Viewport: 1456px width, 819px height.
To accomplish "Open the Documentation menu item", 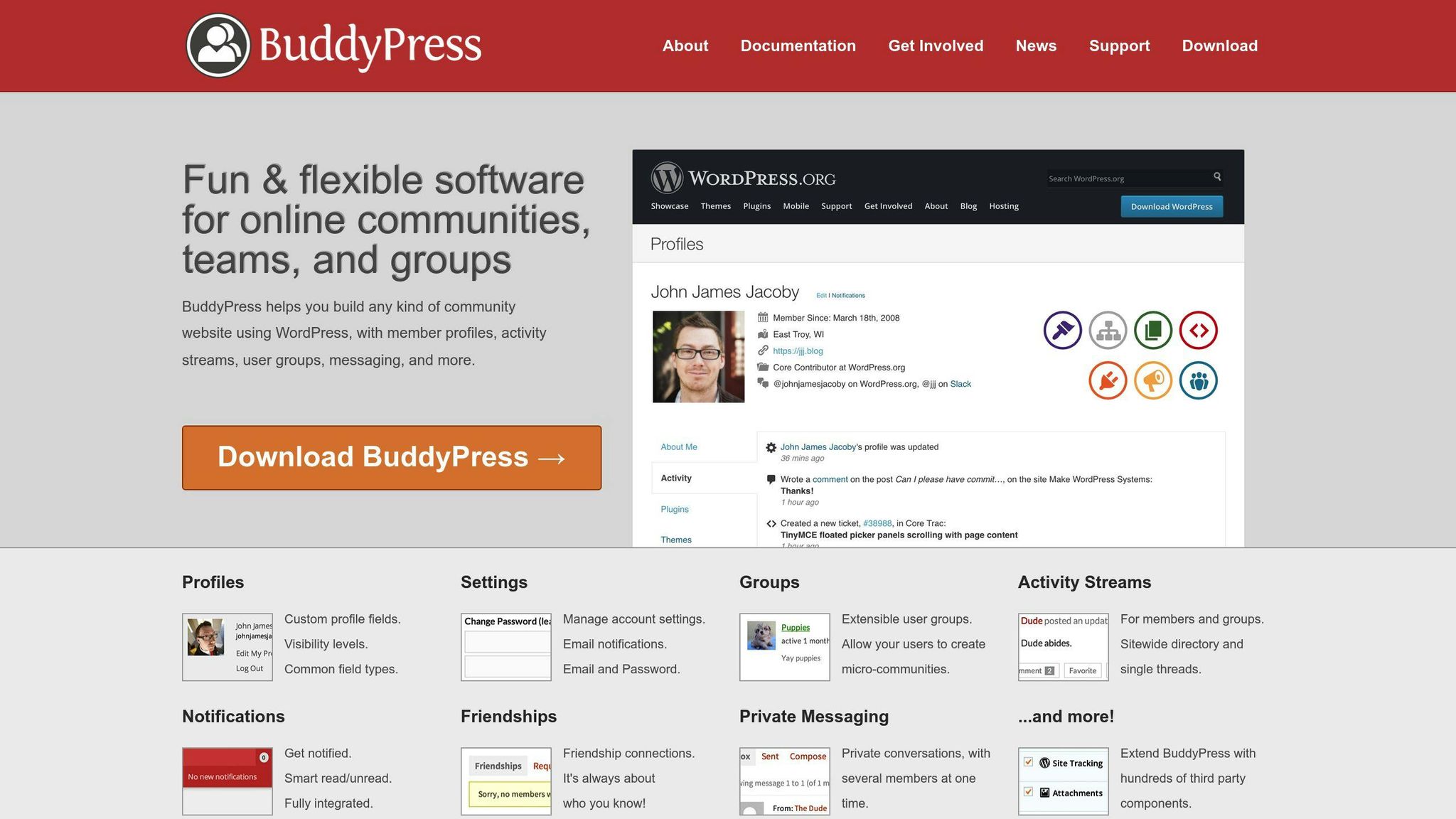I will click(x=798, y=45).
